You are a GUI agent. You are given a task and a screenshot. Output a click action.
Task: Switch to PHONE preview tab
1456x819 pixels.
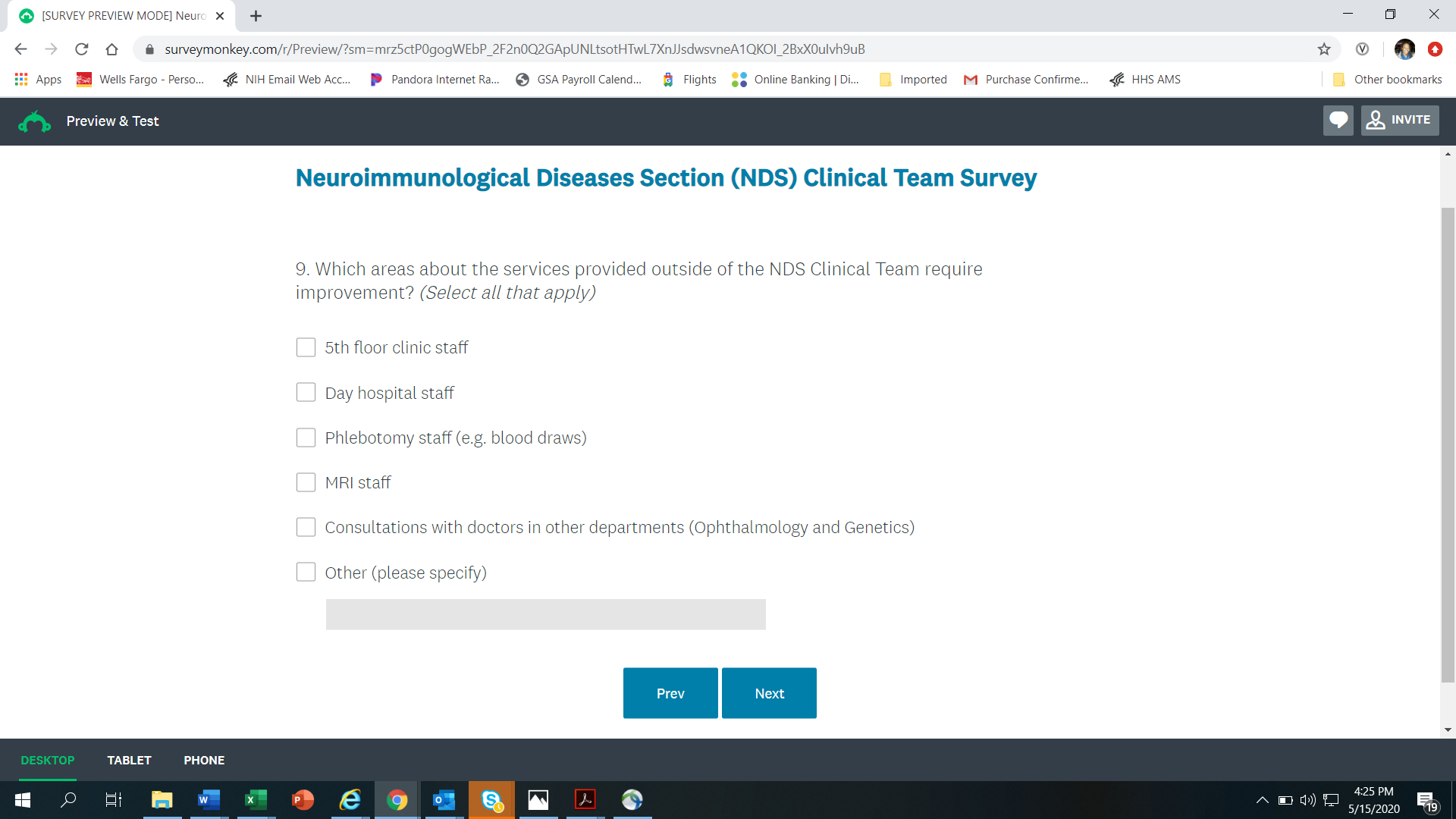click(x=204, y=760)
